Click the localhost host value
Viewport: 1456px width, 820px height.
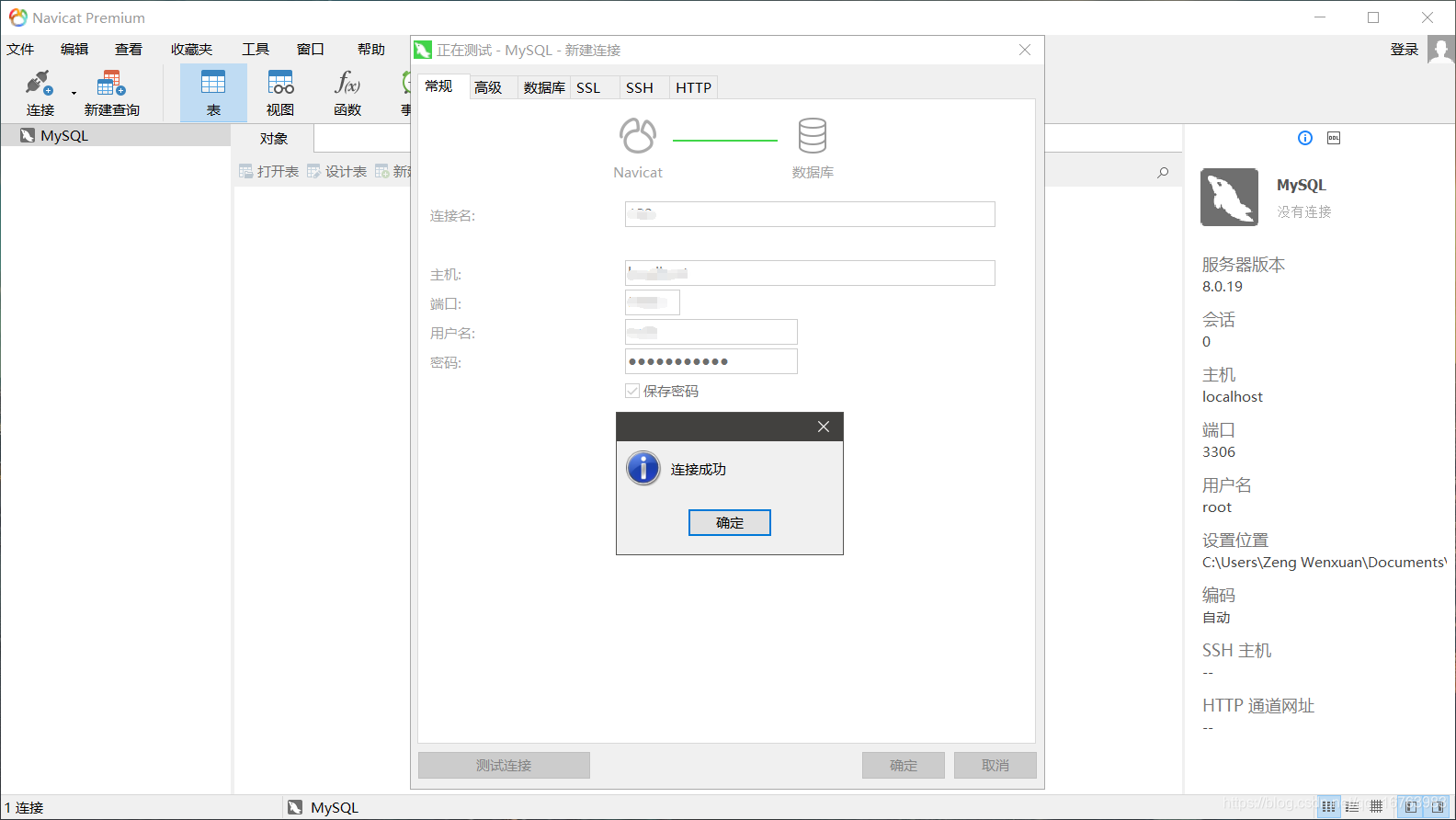pos(1233,397)
